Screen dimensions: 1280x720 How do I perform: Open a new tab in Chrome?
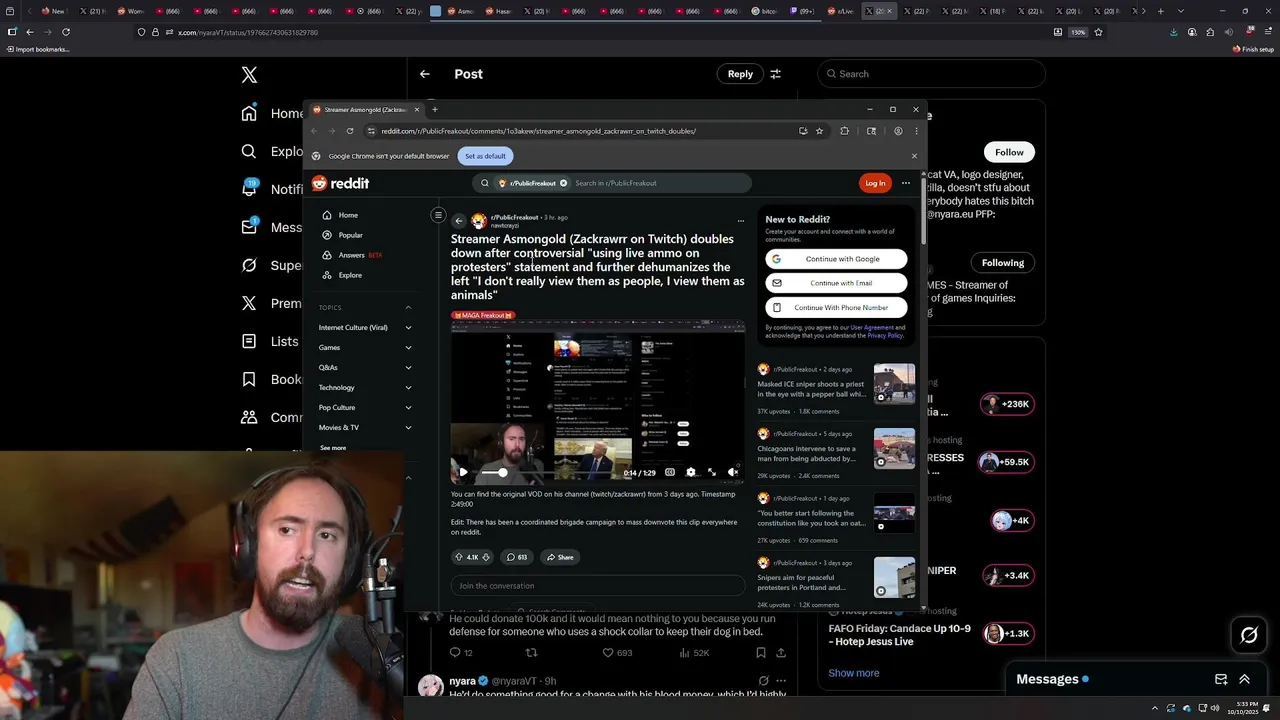435,109
